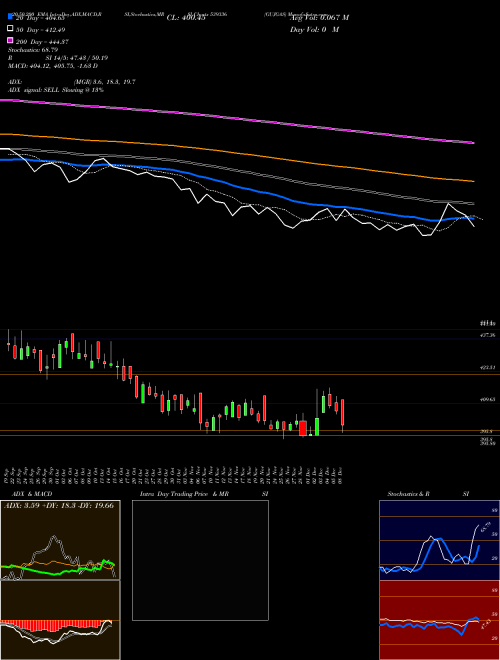Click the ADX (MGR) 3.6, 18.3, 19.7 line
The image size is (500, 660).
[x=72, y=82]
